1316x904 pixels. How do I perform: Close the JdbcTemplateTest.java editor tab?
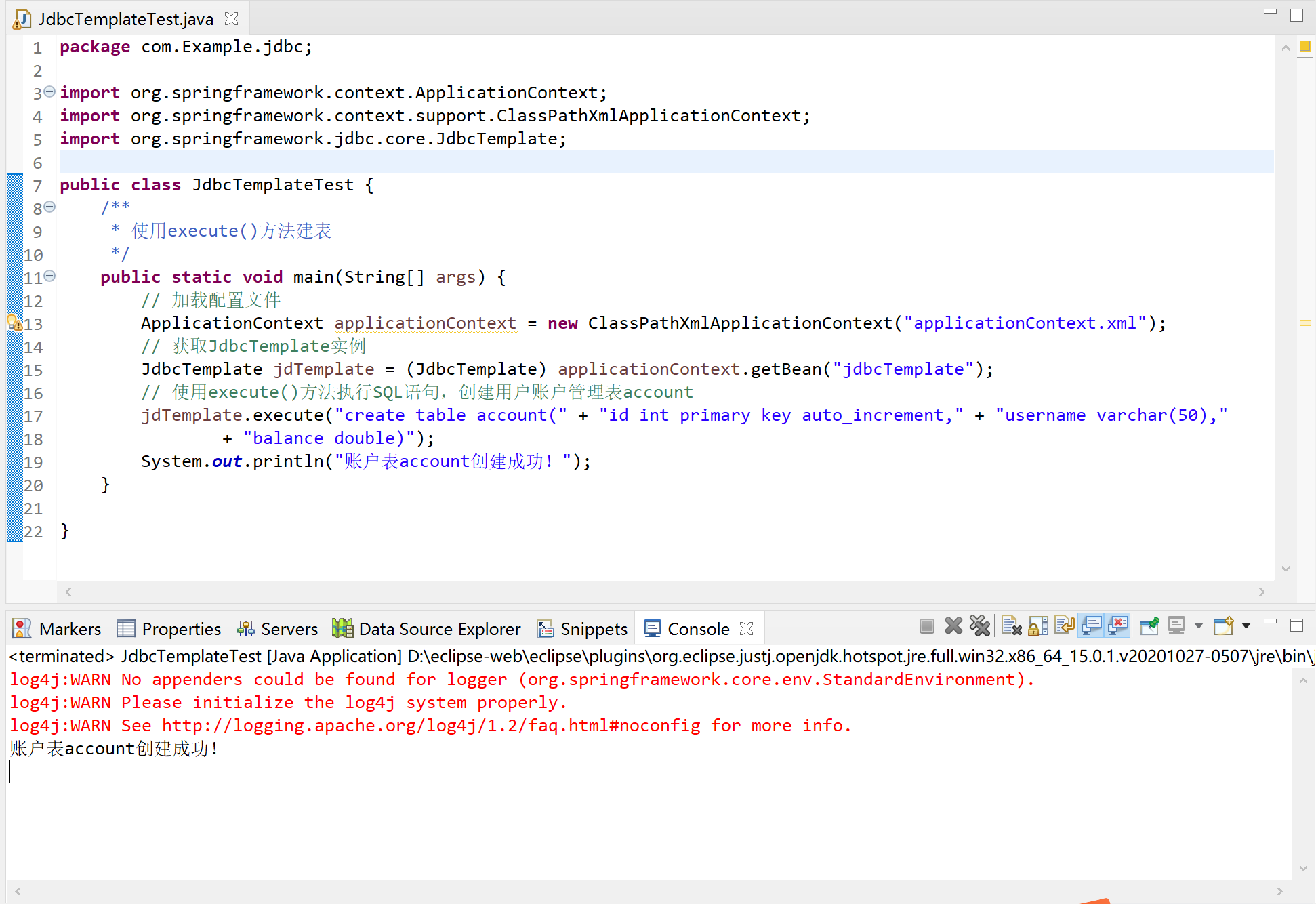(232, 19)
